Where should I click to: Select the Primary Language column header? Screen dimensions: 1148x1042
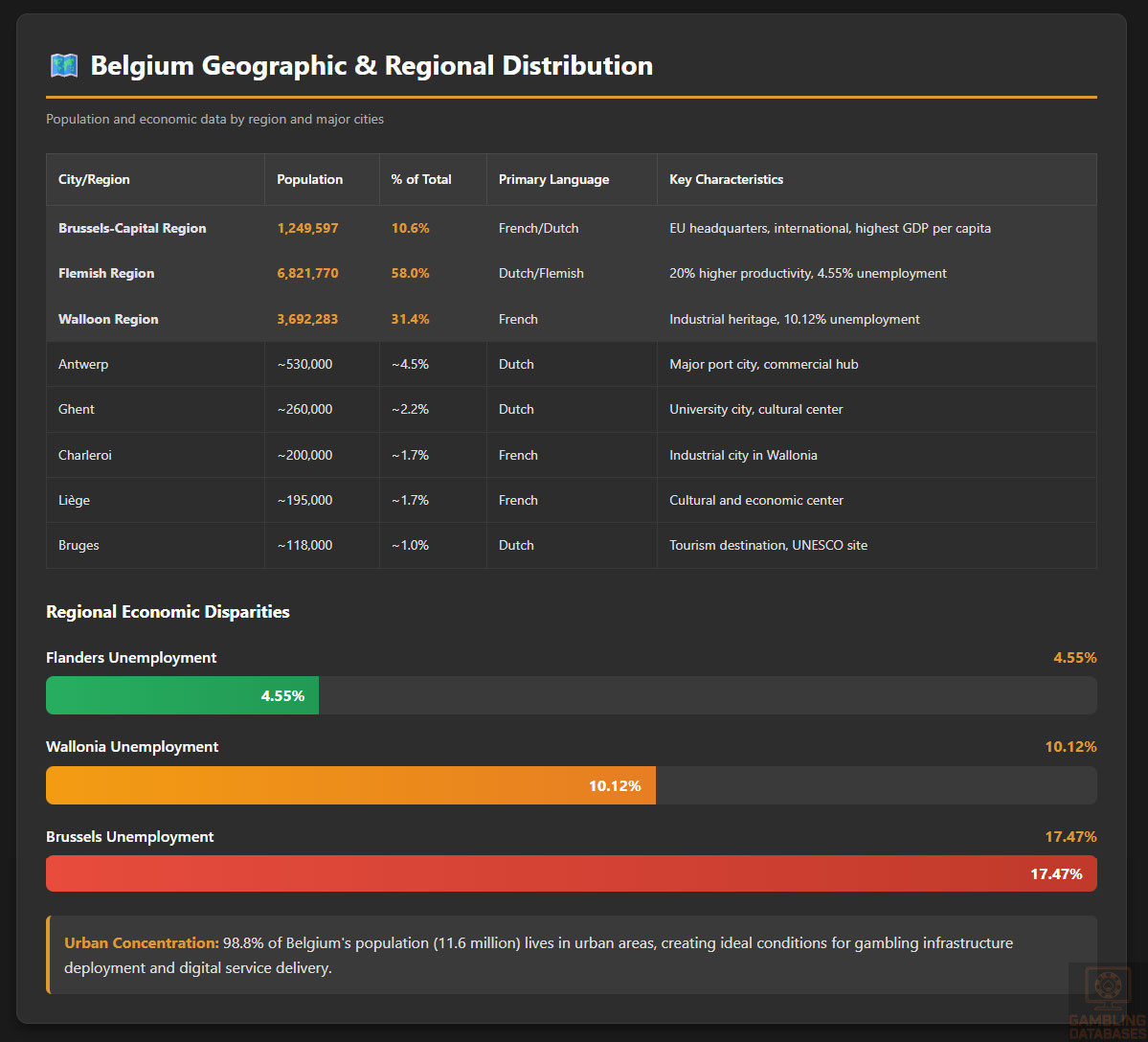[x=553, y=179]
